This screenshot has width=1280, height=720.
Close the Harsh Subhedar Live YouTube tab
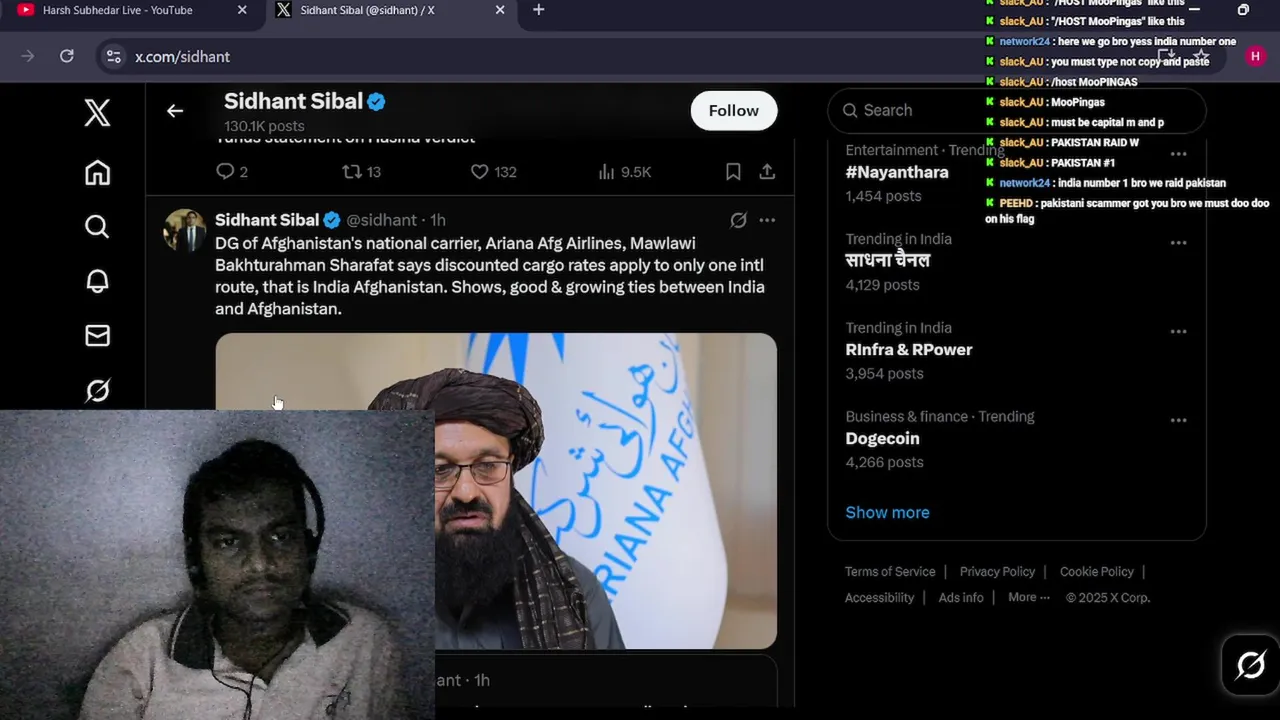tap(242, 10)
